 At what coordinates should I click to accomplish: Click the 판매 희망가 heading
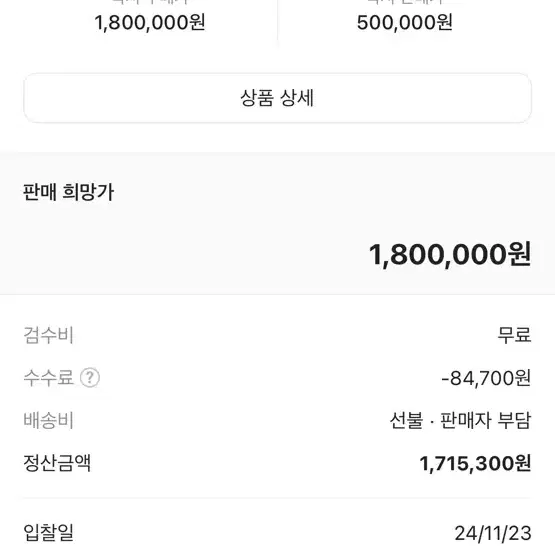pyautogui.click(x=68, y=192)
